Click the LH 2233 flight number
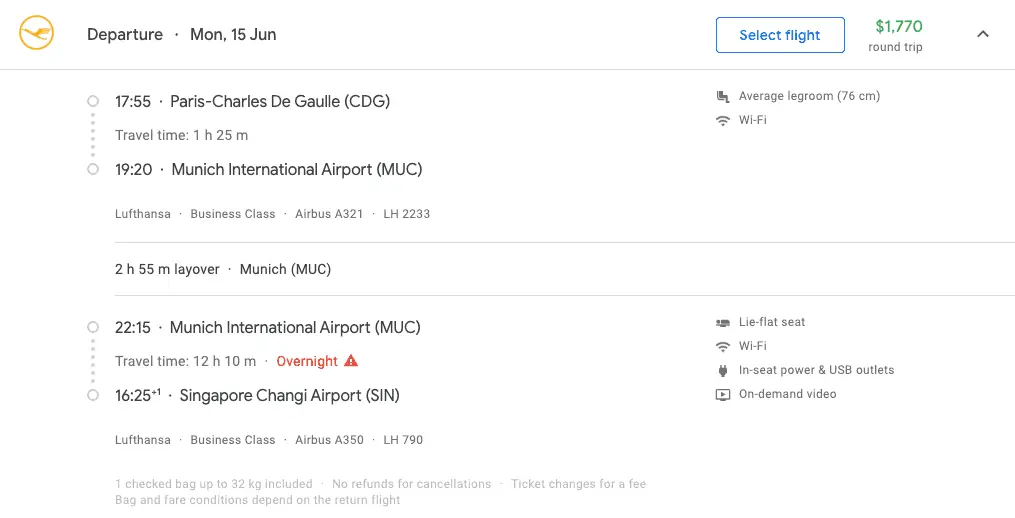The width and height of the screenshot is (1015, 518). pos(407,214)
